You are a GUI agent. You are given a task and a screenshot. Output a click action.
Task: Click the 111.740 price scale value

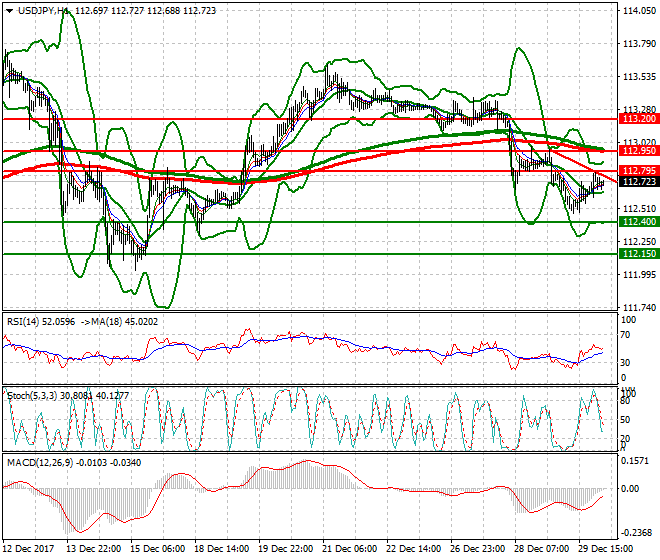(x=639, y=308)
